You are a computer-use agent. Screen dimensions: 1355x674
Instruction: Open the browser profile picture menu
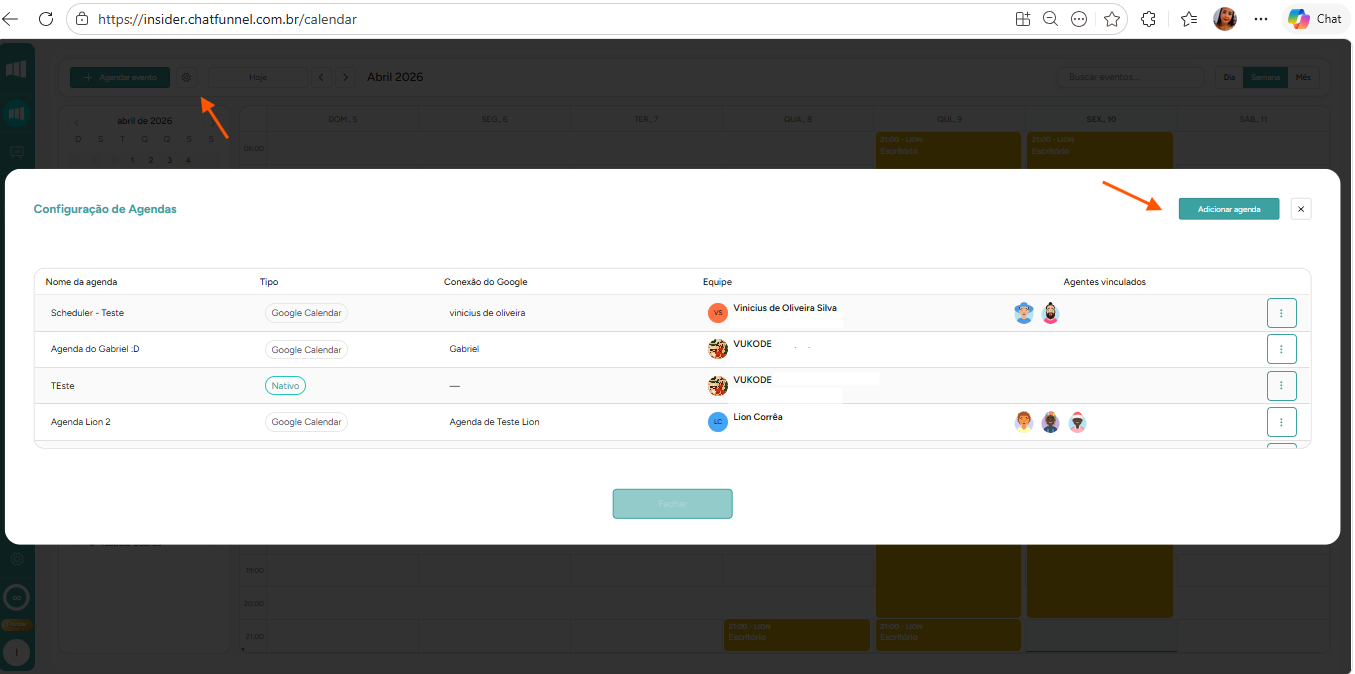click(x=1225, y=19)
